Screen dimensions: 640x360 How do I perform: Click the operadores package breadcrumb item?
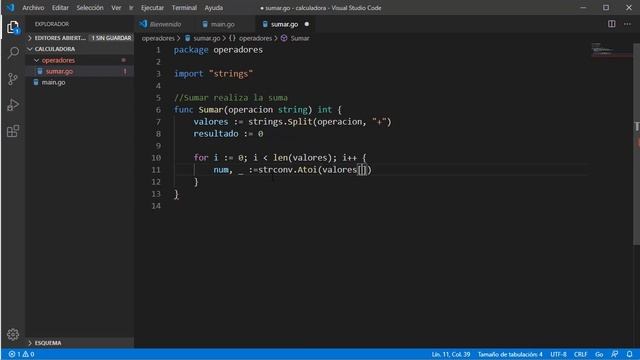click(256, 38)
